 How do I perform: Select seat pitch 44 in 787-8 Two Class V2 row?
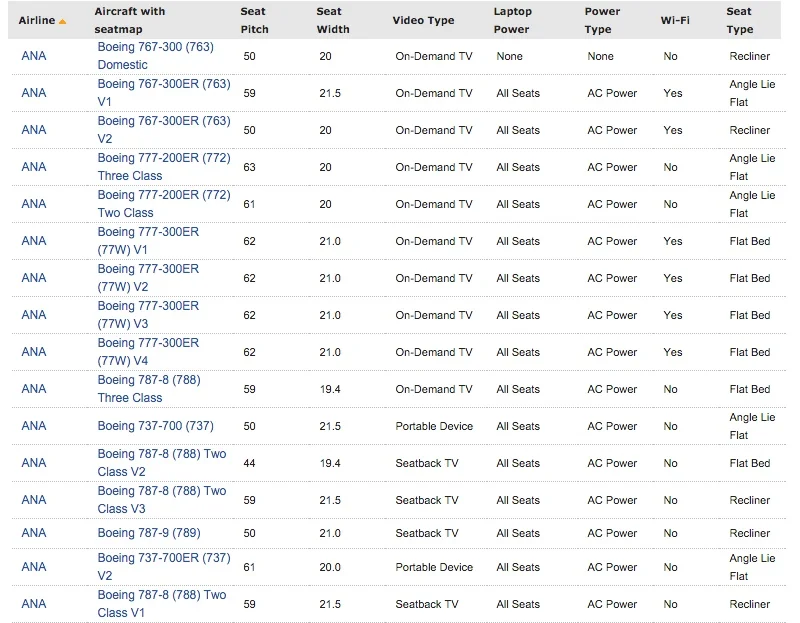point(249,463)
